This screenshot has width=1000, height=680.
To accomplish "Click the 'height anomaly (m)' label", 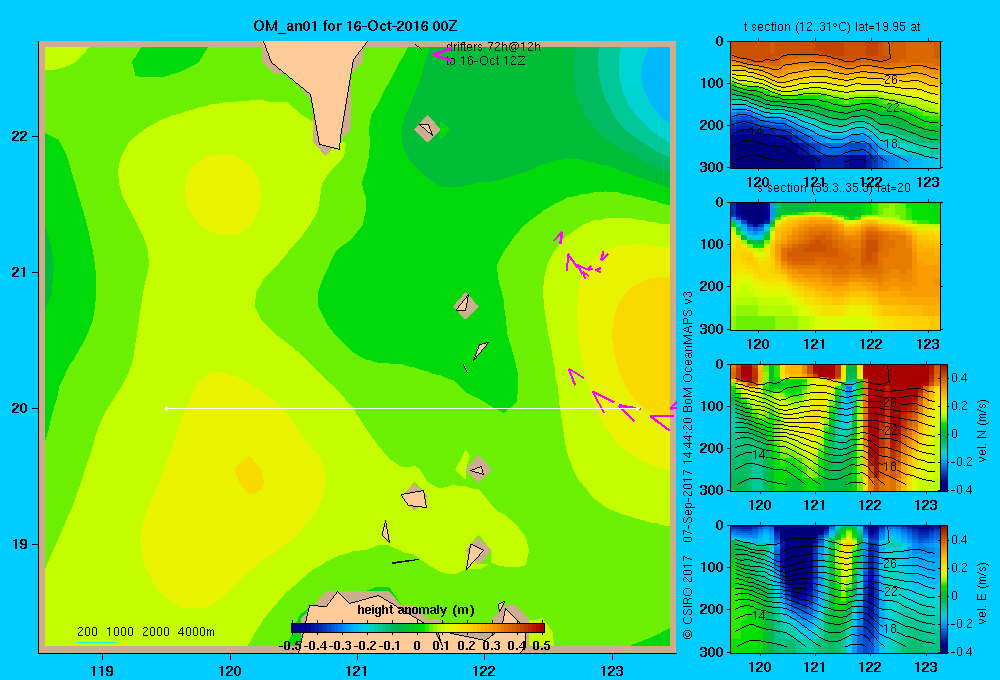I will [x=416, y=610].
